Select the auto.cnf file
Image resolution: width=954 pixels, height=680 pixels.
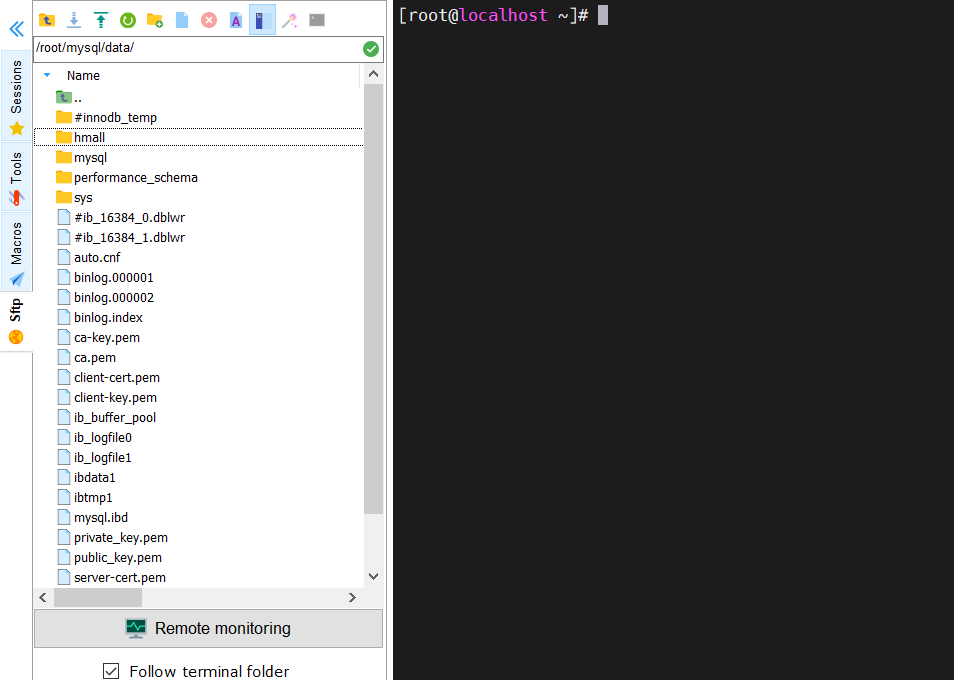(x=89, y=257)
